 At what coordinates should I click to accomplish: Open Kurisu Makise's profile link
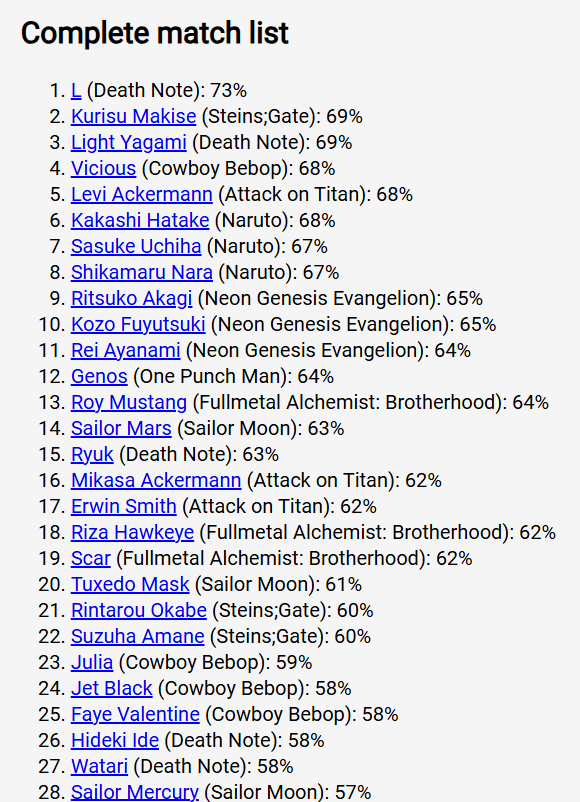pos(133,117)
